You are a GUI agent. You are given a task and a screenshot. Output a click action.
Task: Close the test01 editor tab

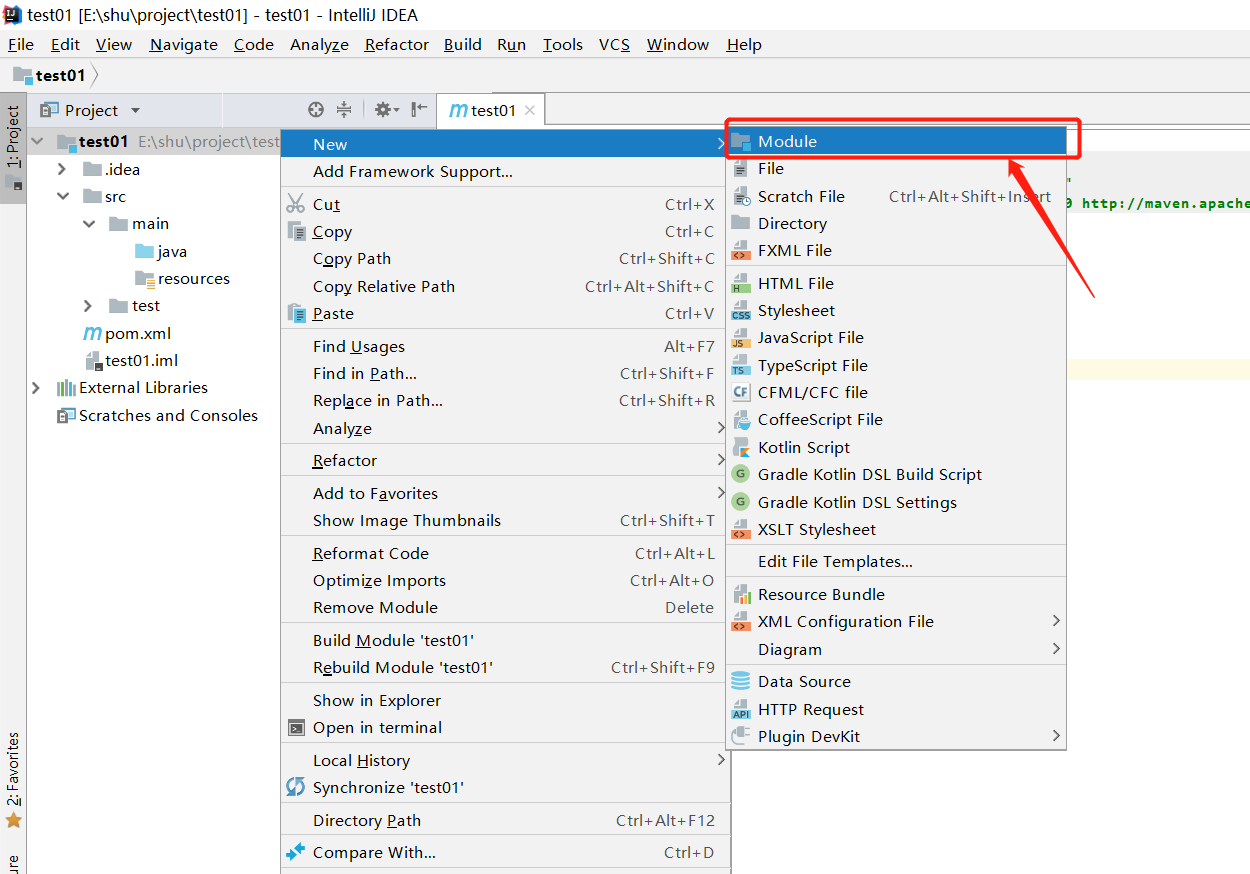(530, 111)
